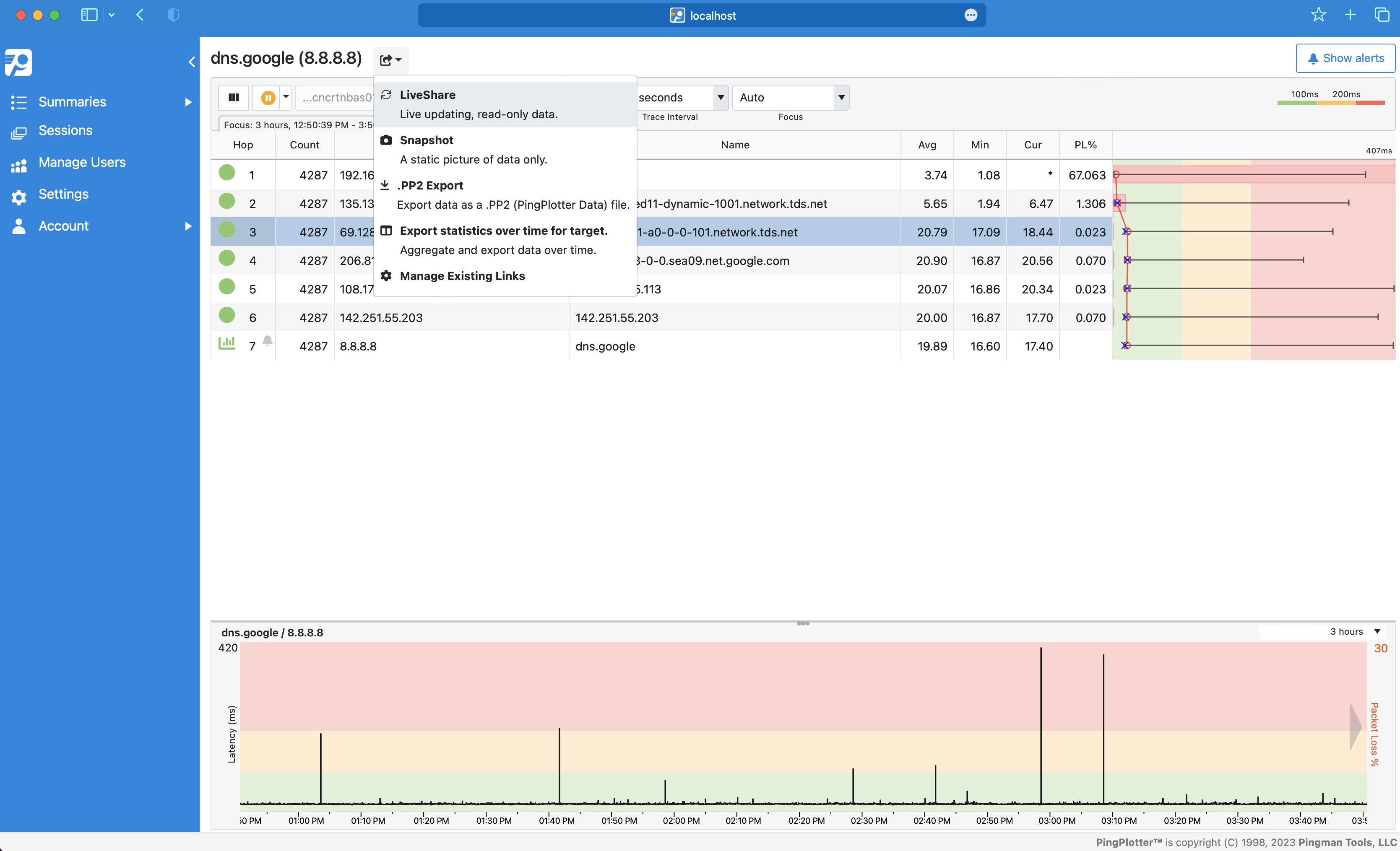The image size is (1400, 851).
Task: Click the hop 7 timeline graph icon
Action: point(227,343)
